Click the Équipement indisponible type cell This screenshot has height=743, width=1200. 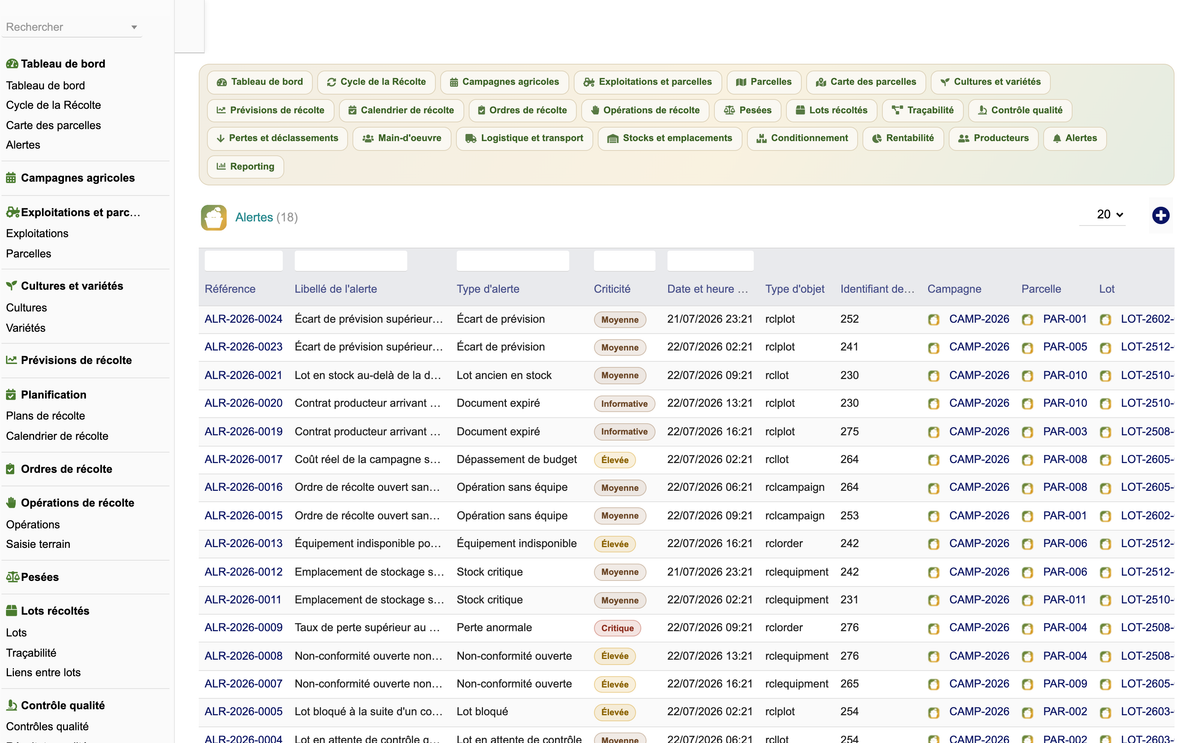click(517, 544)
